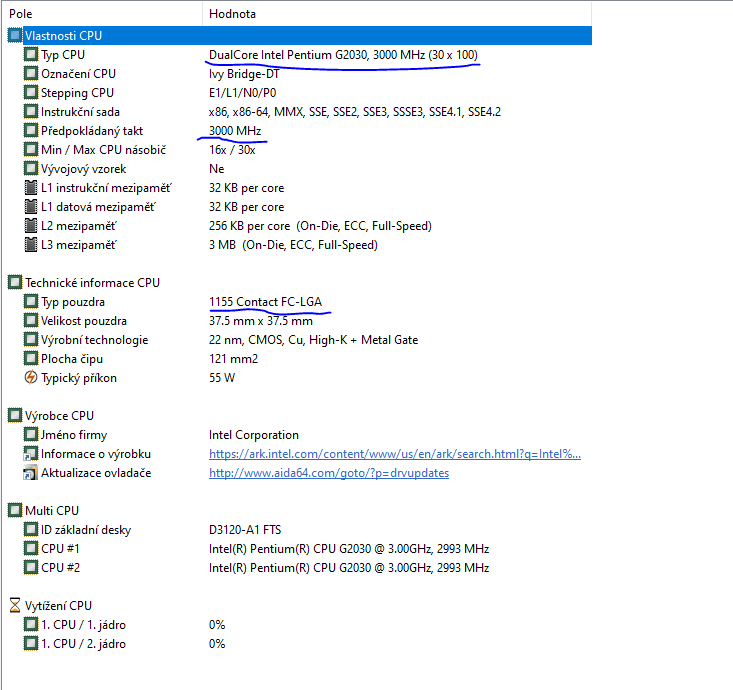
Task: Click the Typický příkon lightning icon
Action: pos(31,378)
